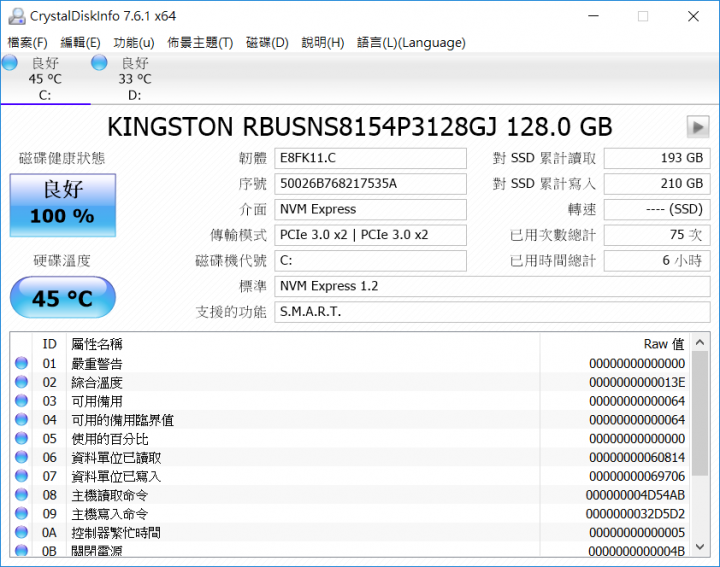Click the KINGSTON RBUSNS8154P3128GJ model title
720x567 pixels.
[360, 127]
